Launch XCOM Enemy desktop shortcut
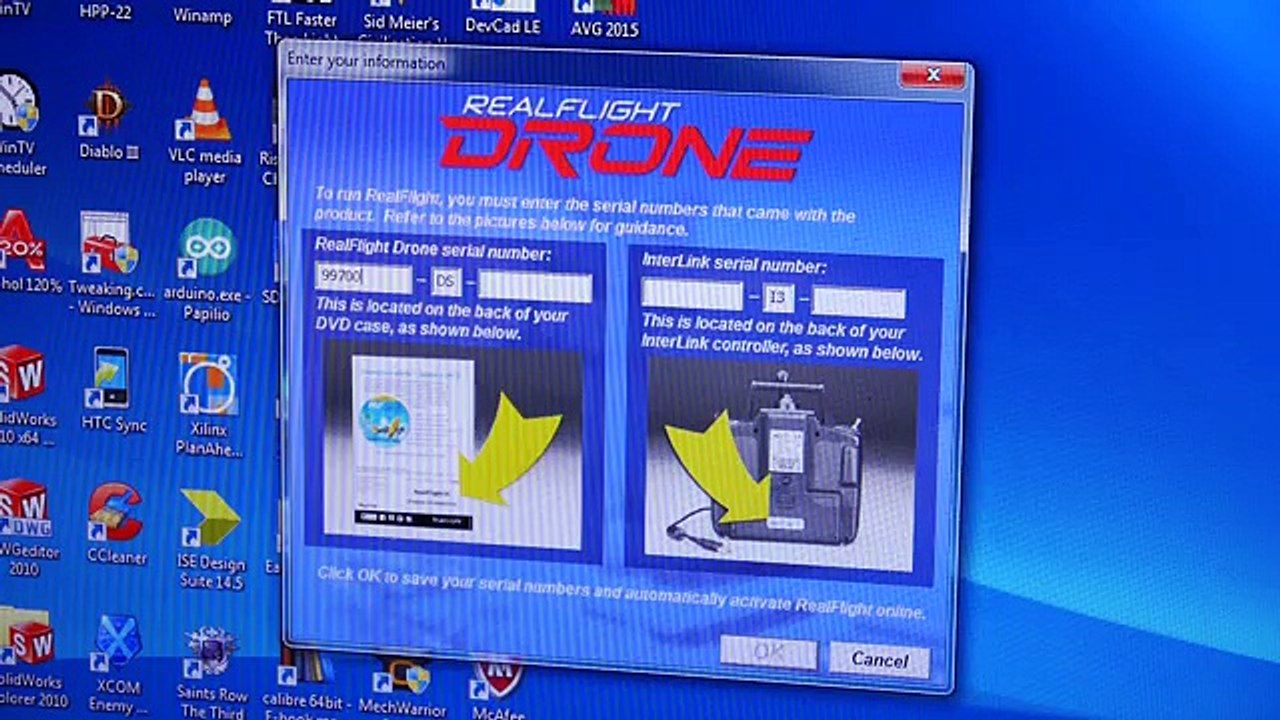1280x720 pixels. click(117, 663)
